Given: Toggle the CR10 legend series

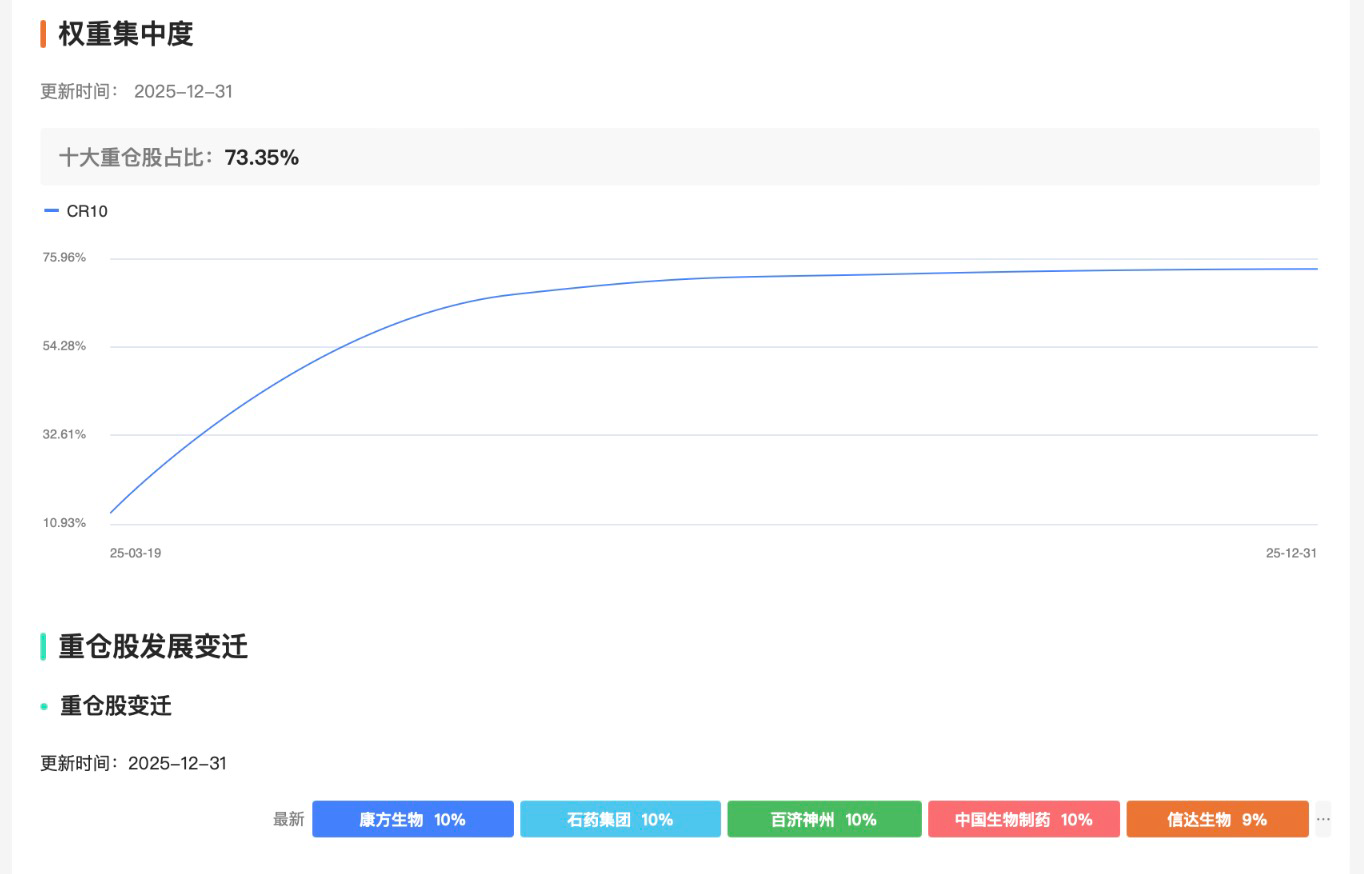Looking at the screenshot, I should tap(87, 211).
